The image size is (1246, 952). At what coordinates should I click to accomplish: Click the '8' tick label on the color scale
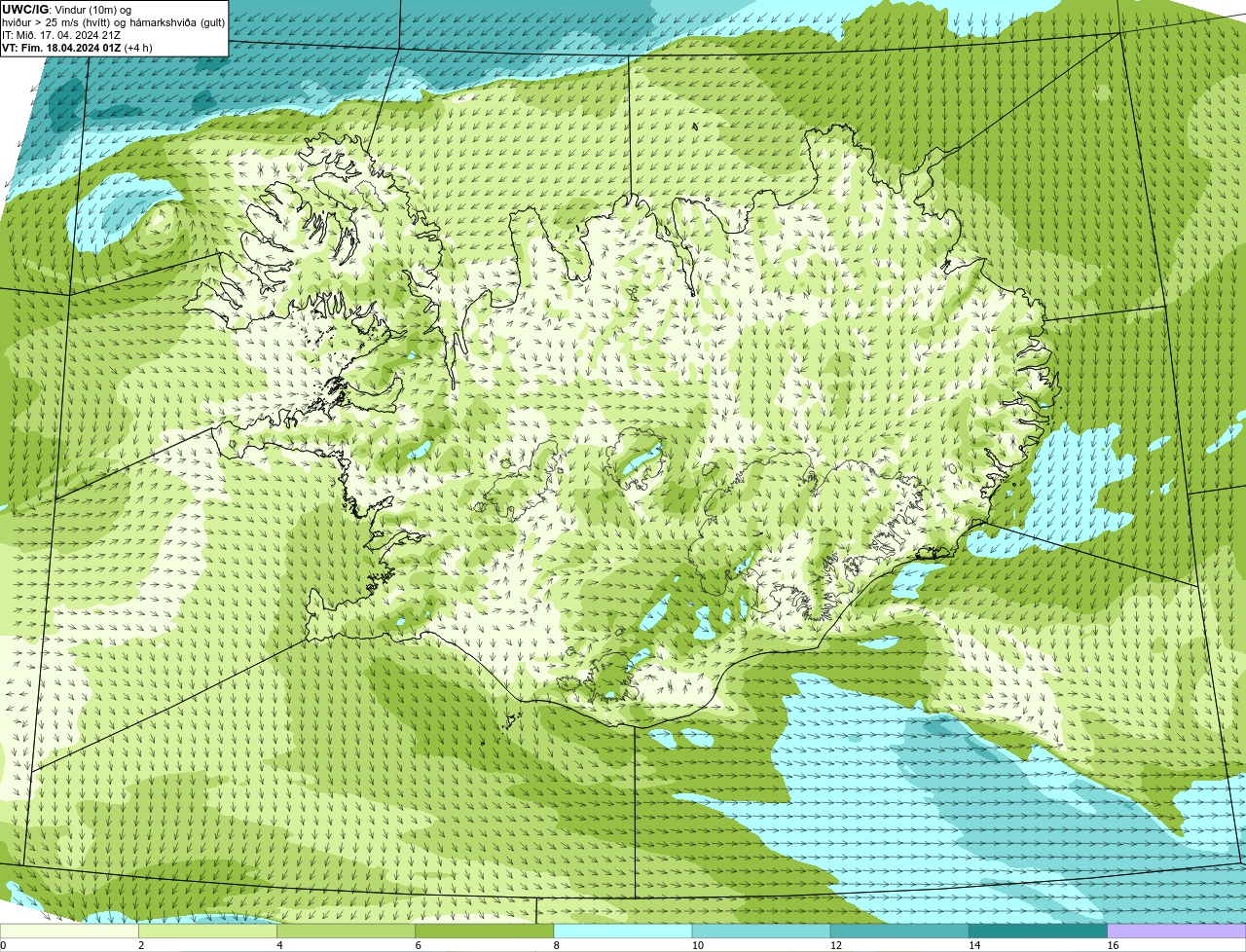[557, 945]
